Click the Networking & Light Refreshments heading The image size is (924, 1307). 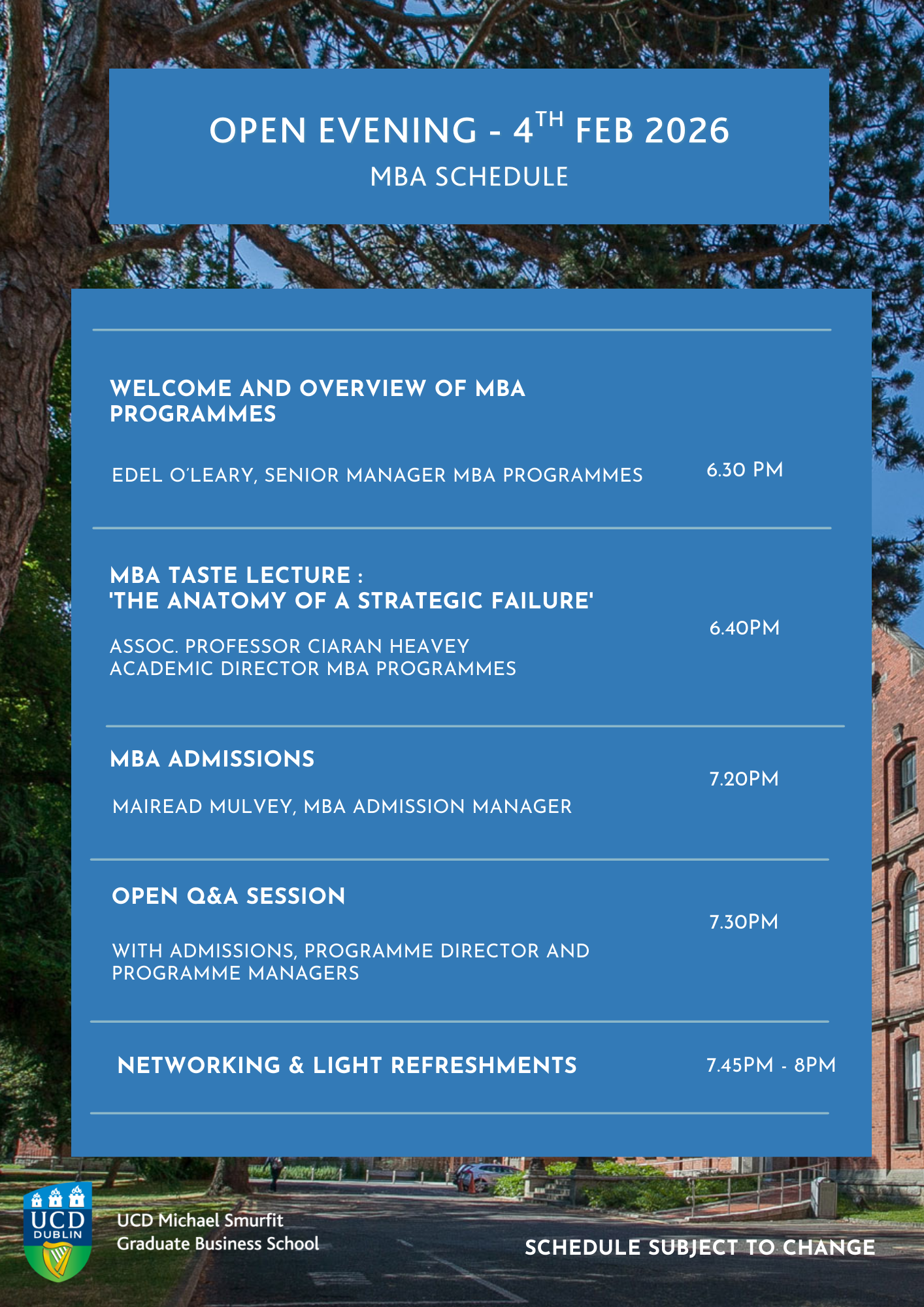(x=347, y=1065)
